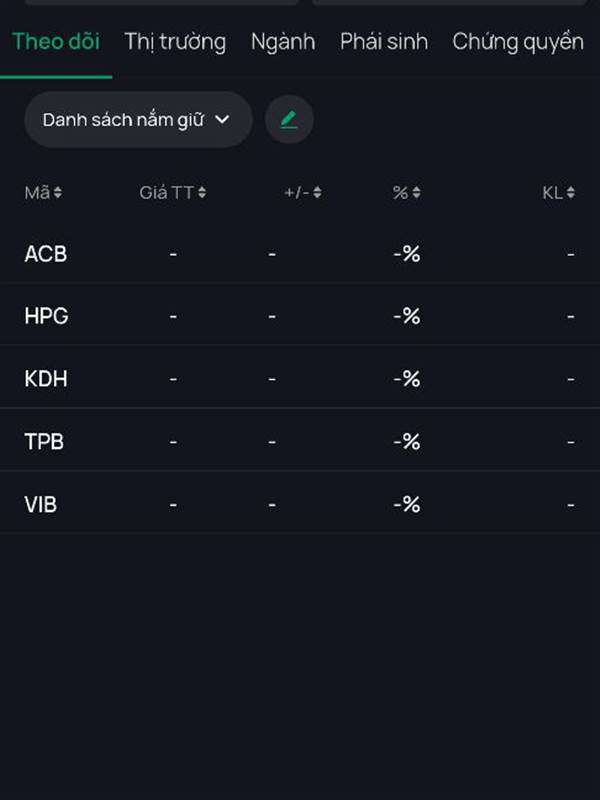Open the Danh sách nắm giữ dropdown

(137, 120)
